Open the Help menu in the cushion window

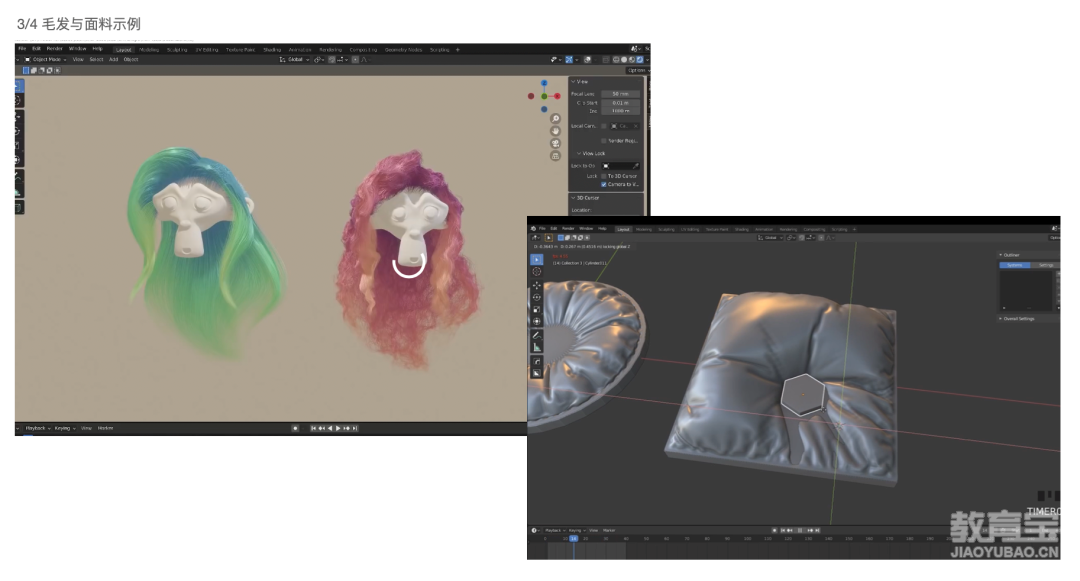[602, 229]
